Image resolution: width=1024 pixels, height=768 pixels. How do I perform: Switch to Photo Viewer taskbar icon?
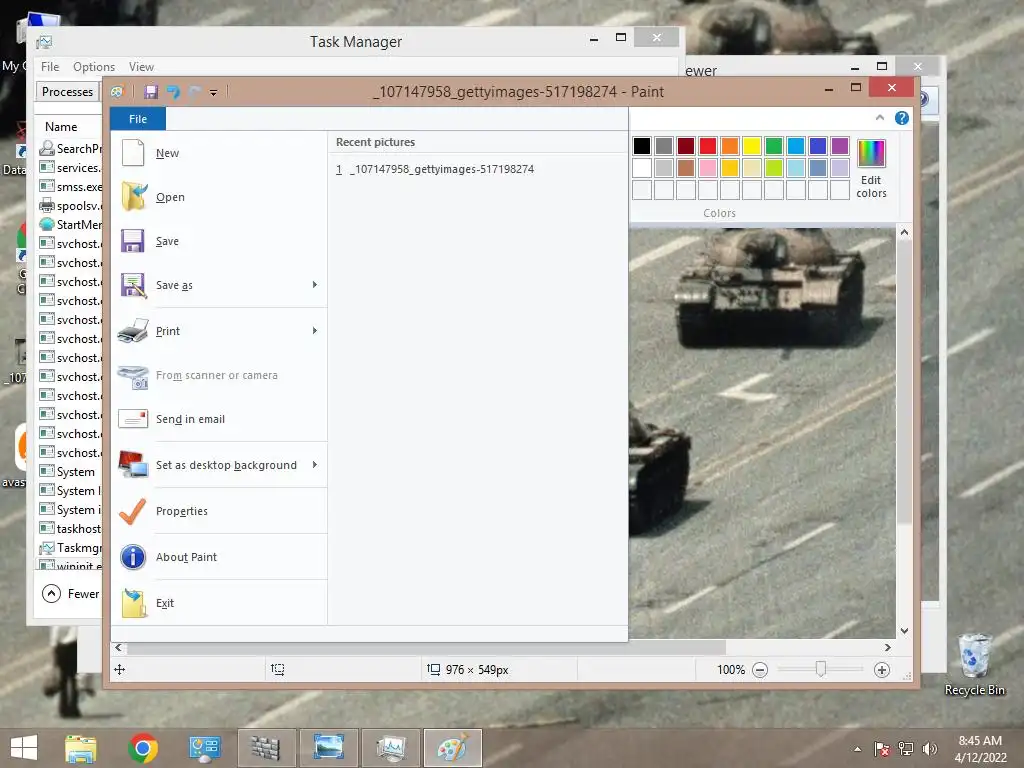328,748
